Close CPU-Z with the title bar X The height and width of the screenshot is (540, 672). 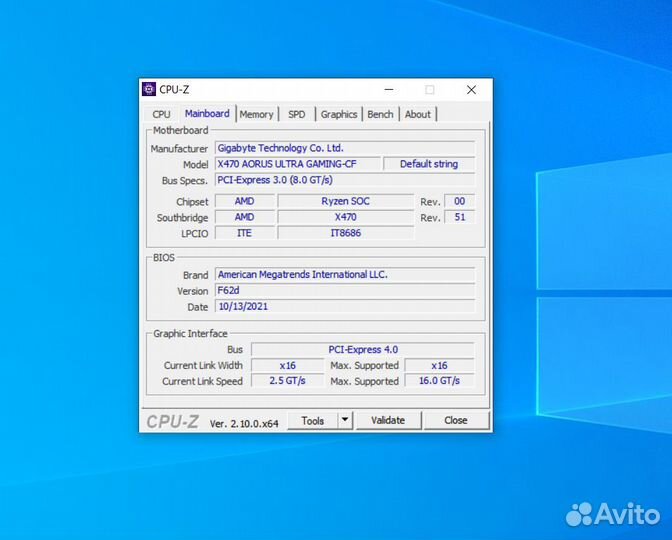click(471, 90)
